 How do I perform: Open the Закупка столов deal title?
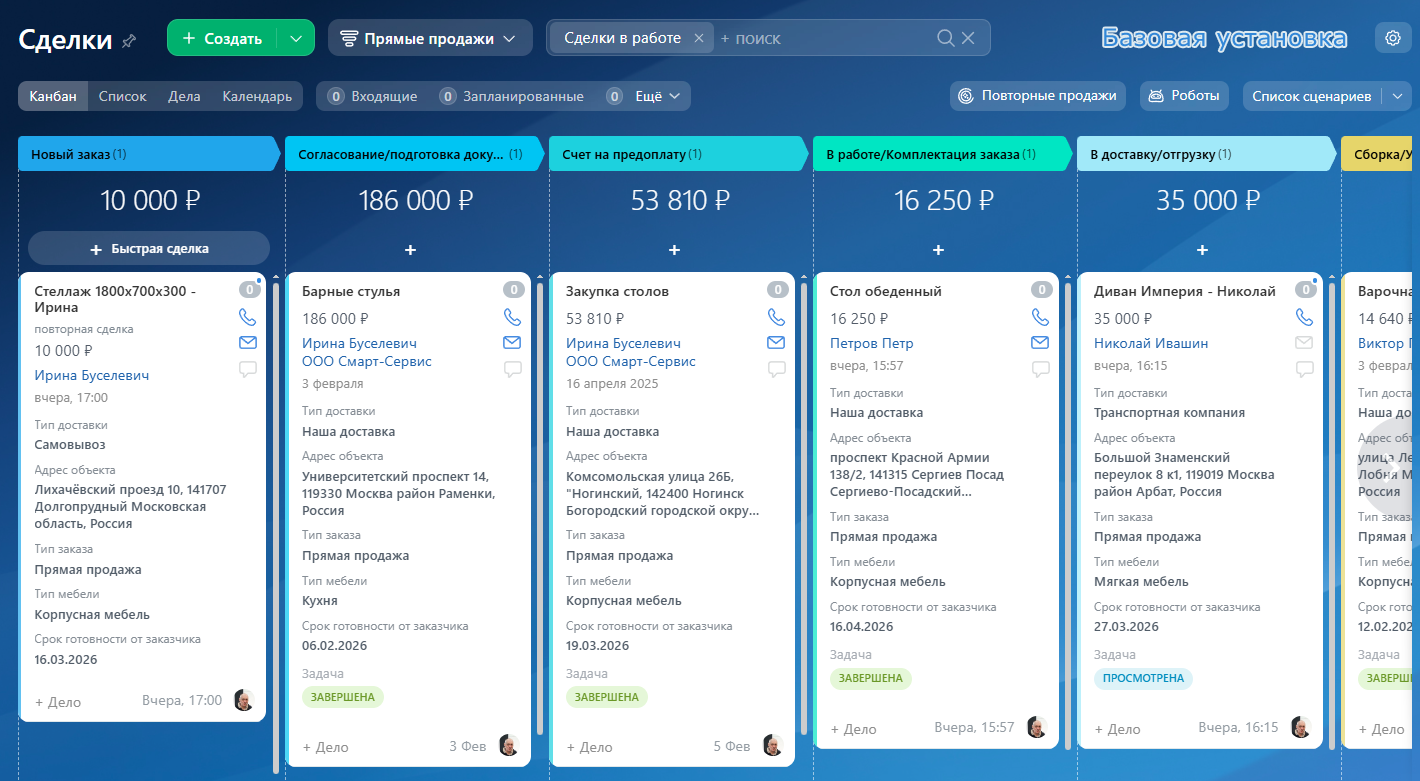pyautogui.click(x=617, y=291)
